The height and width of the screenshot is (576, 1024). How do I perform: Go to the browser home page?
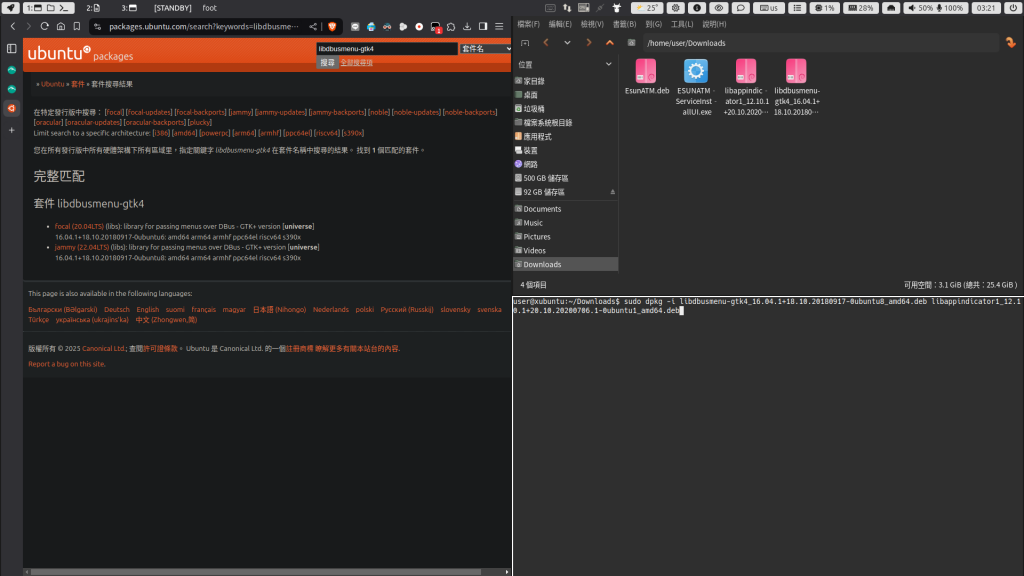click(x=61, y=27)
